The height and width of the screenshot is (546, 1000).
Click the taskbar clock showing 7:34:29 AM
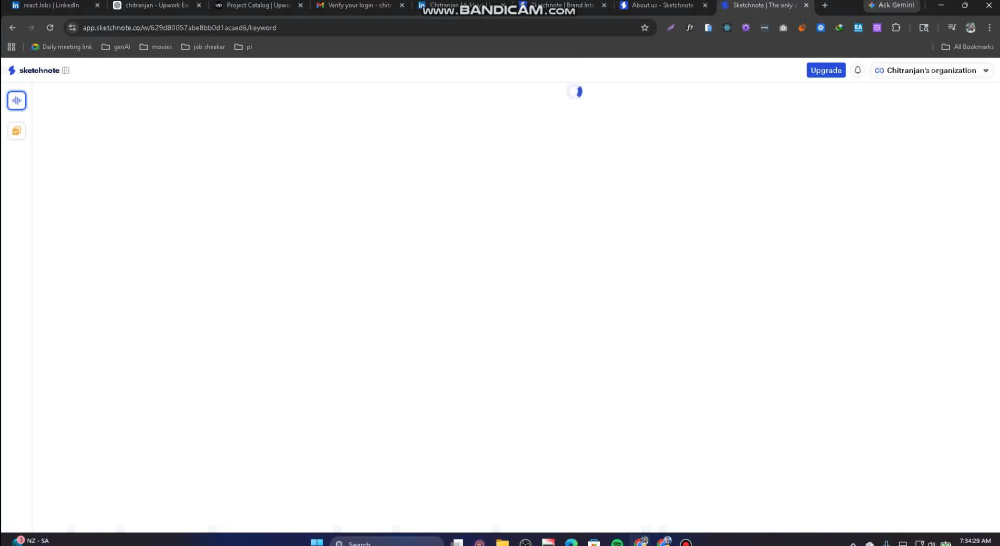[975, 541]
